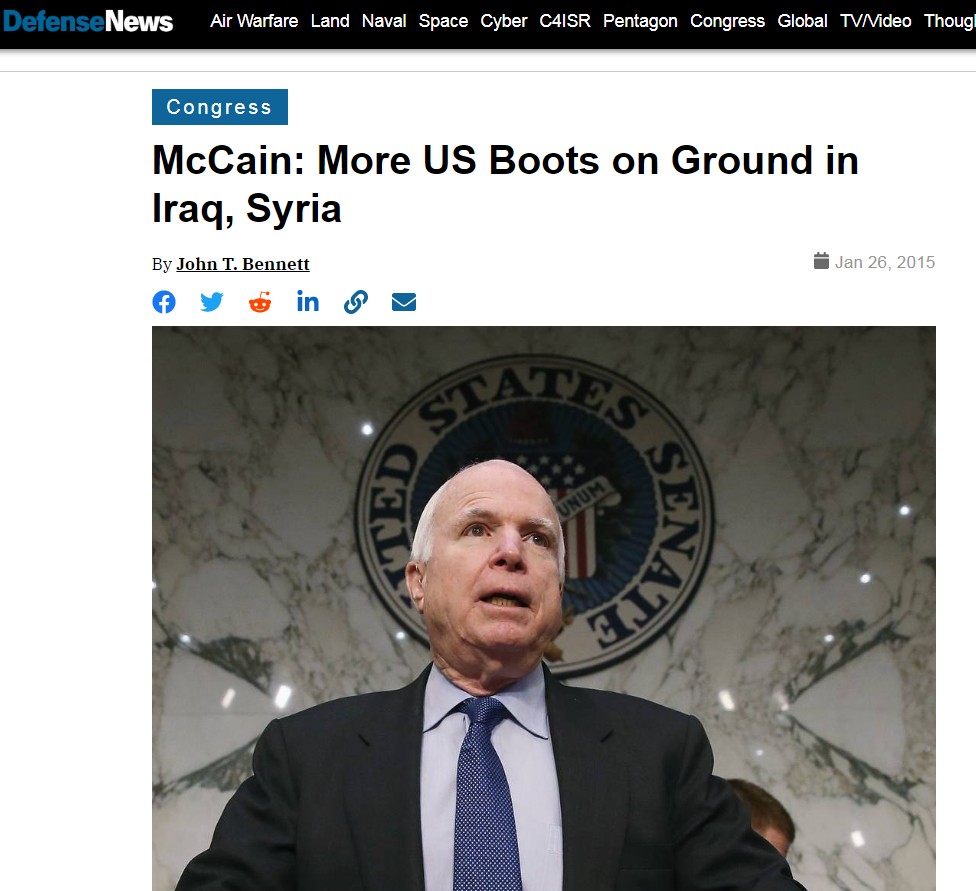Navigate to Naval news
The height and width of the screenshot is (891, 976).
coord(384,21)
